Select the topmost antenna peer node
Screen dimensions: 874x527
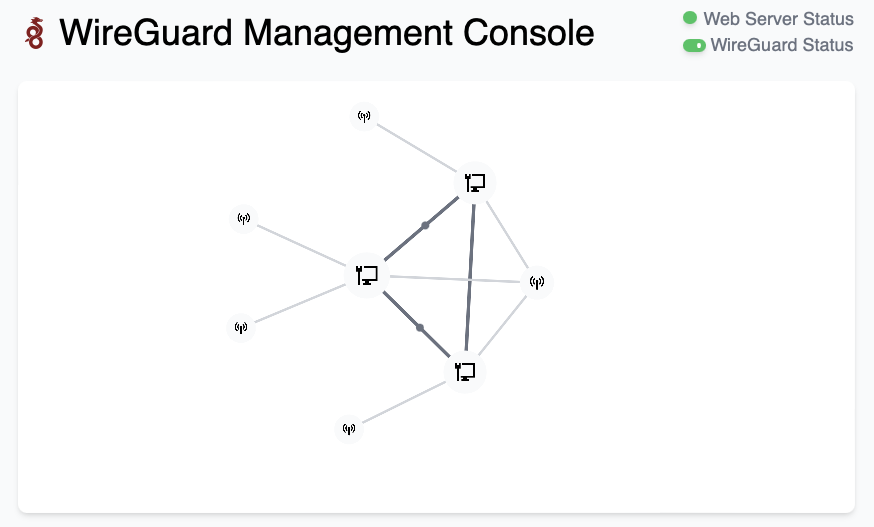click(364, 117)
